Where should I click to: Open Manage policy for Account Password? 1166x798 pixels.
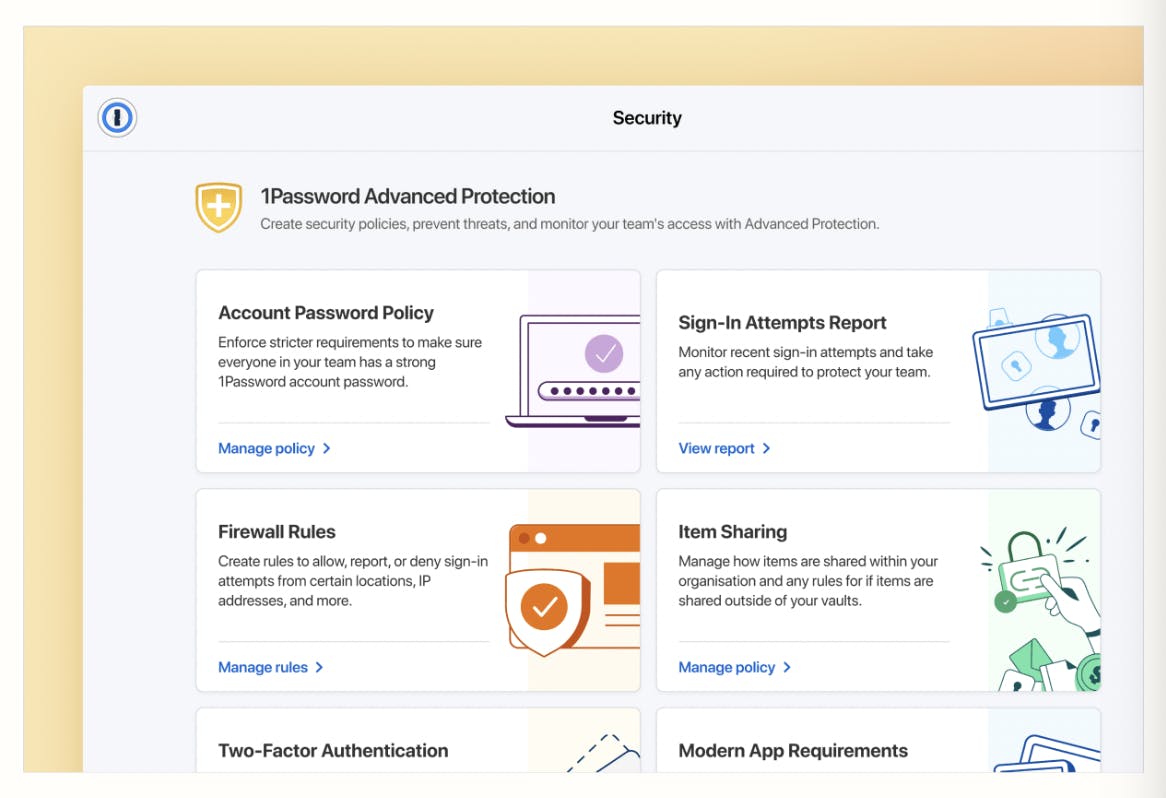pos(266,449)
